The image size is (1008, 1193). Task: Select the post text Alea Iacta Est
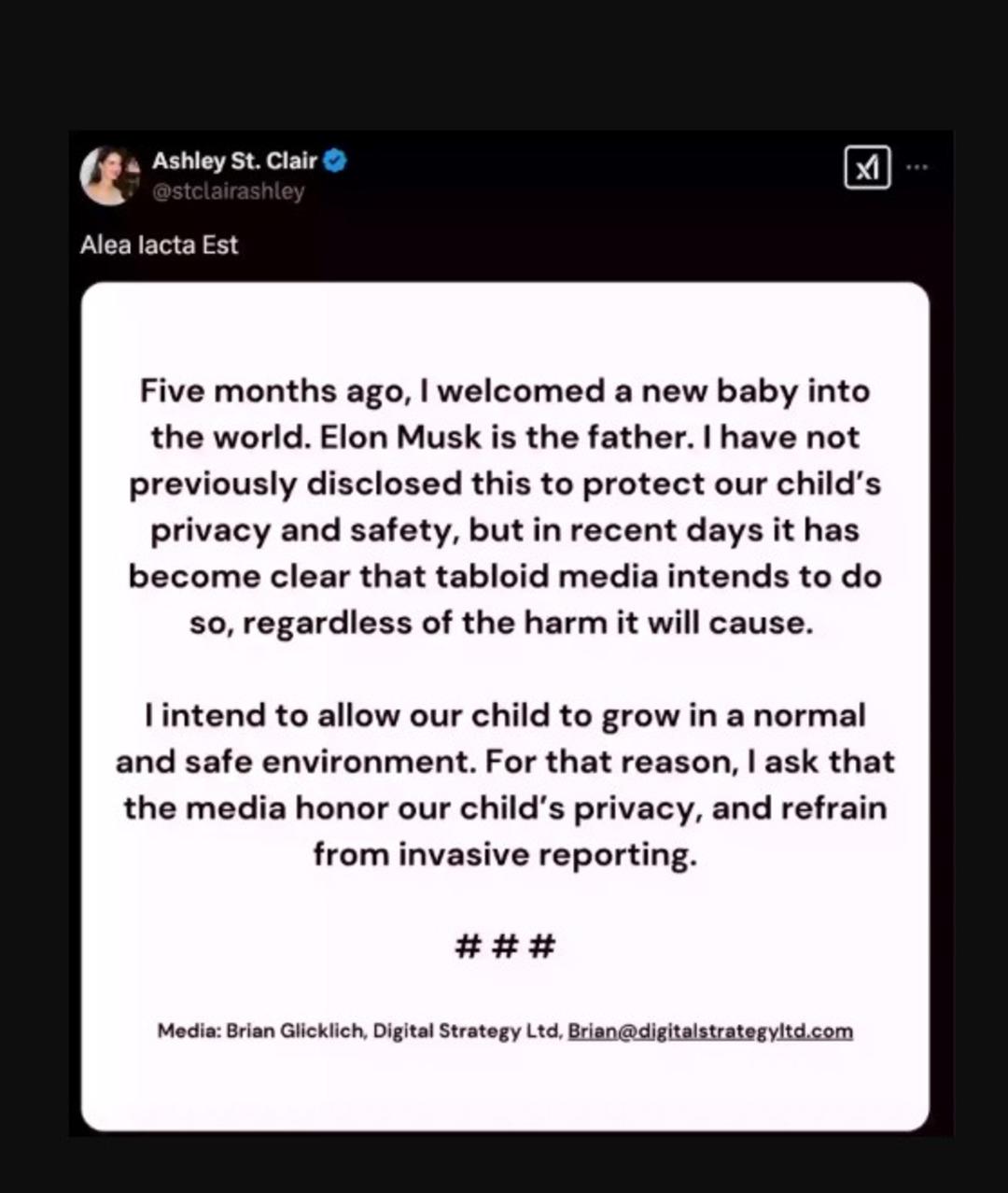coord(160,245)
